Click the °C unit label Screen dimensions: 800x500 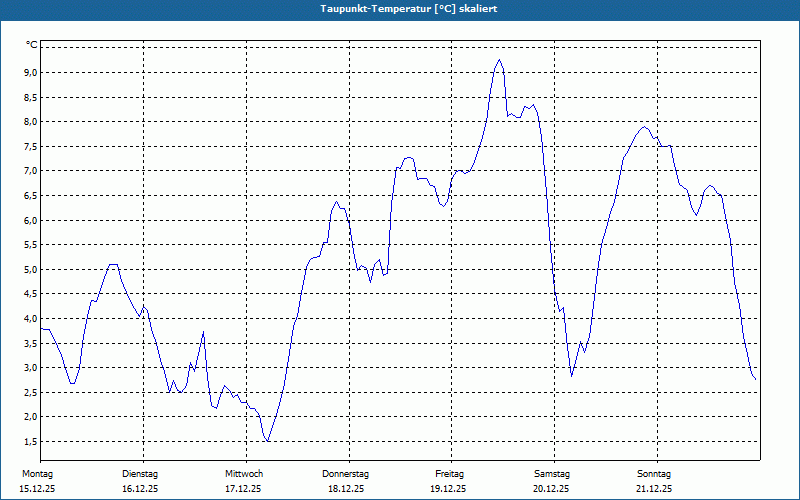pyautogui.click(x=31, y=45)
